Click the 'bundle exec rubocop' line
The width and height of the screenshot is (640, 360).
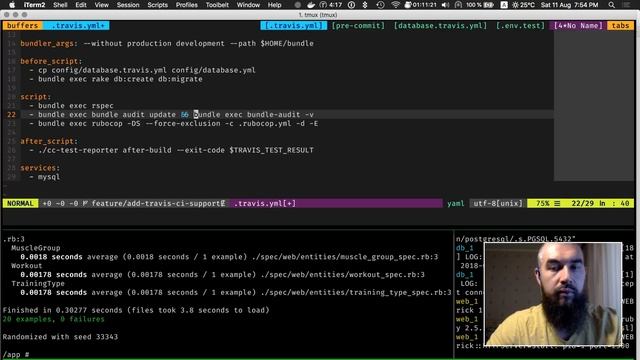pos(174,124)
